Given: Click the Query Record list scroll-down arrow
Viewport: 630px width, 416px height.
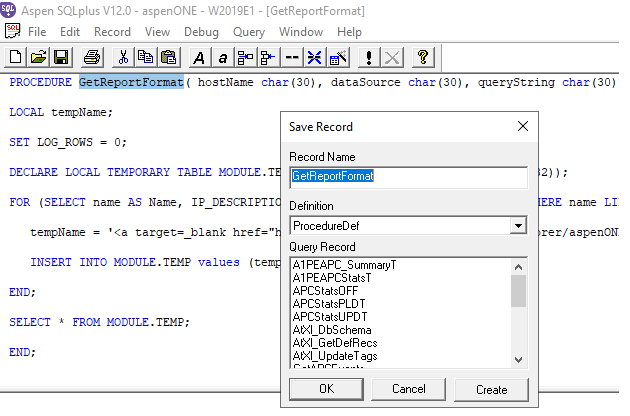Looking at the screenshot, I should (518, 359).
